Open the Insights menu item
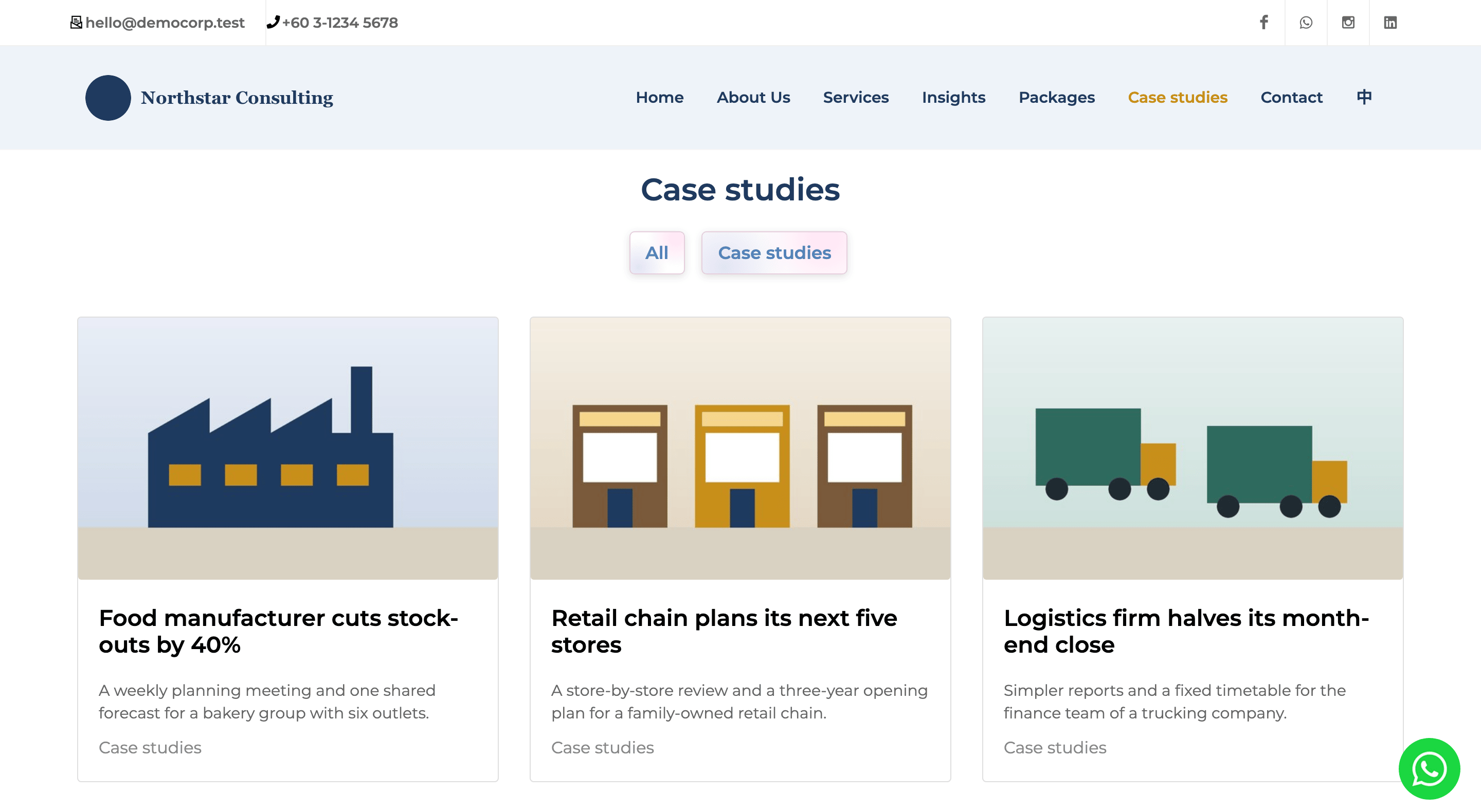The width and height of the screenshot is (1481, 812). (x=953, y=97)
